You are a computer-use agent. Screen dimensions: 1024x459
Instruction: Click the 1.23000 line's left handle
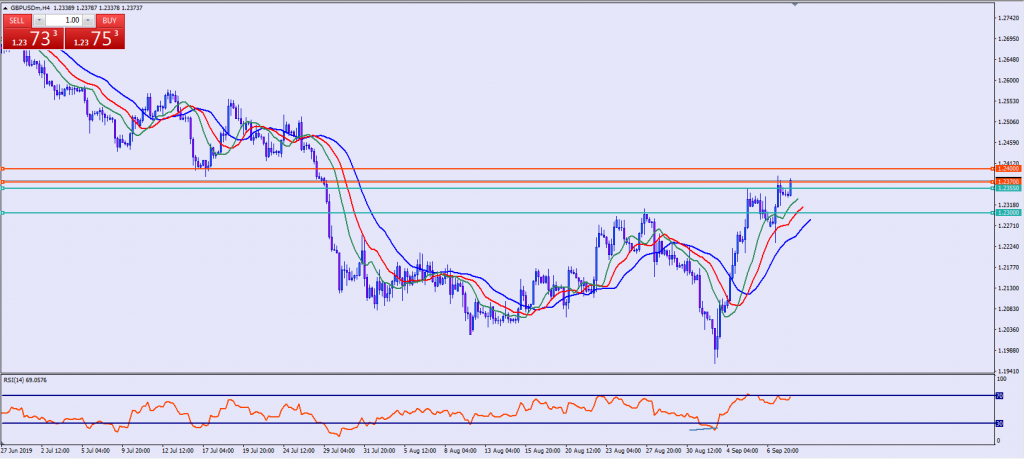pyautogui.click(x=3, y=212)
